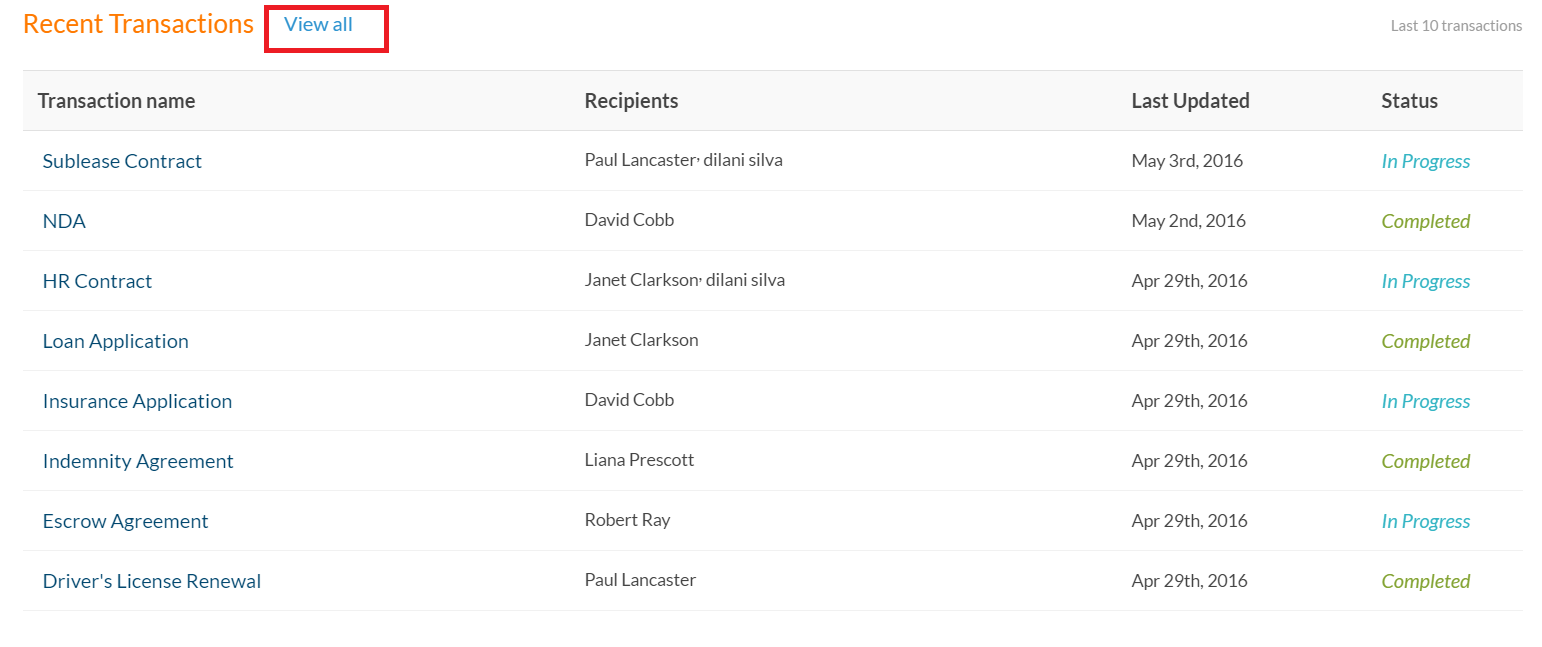
Task: Open the NDA transaction
Action: [x=64, y=221]
